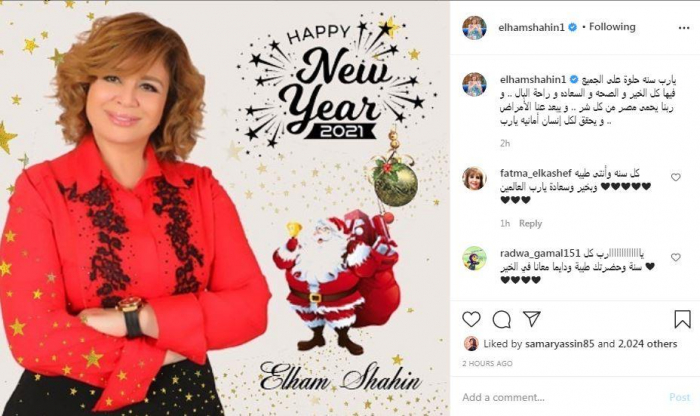Save post with bookmark icon
This screenshot has width=700, height=416.
[x=682, y=319]
